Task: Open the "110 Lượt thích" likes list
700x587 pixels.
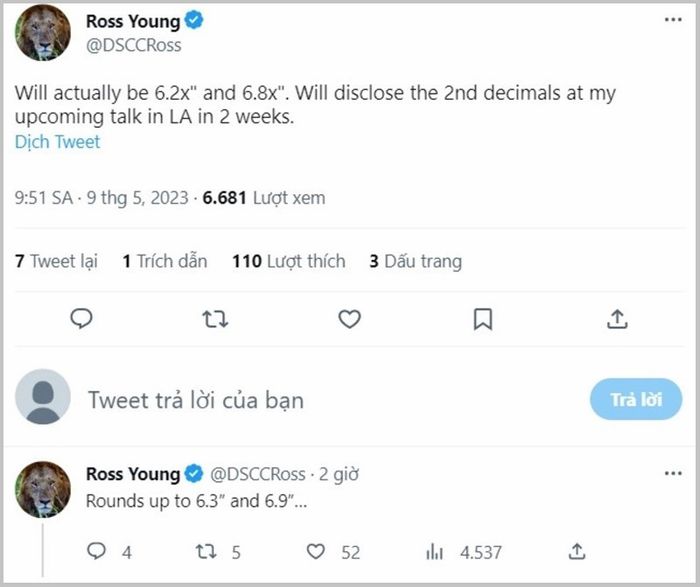Action: [288, 261]
